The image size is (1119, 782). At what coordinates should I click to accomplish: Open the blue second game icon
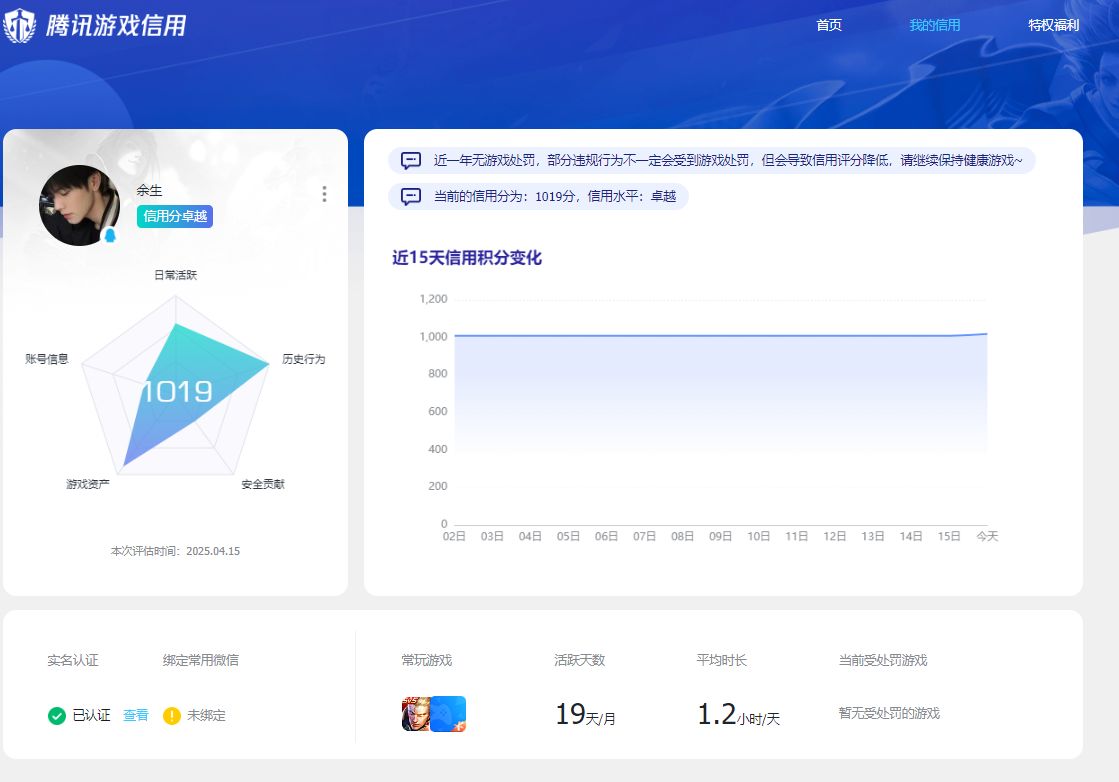click(x=448, y=714)
